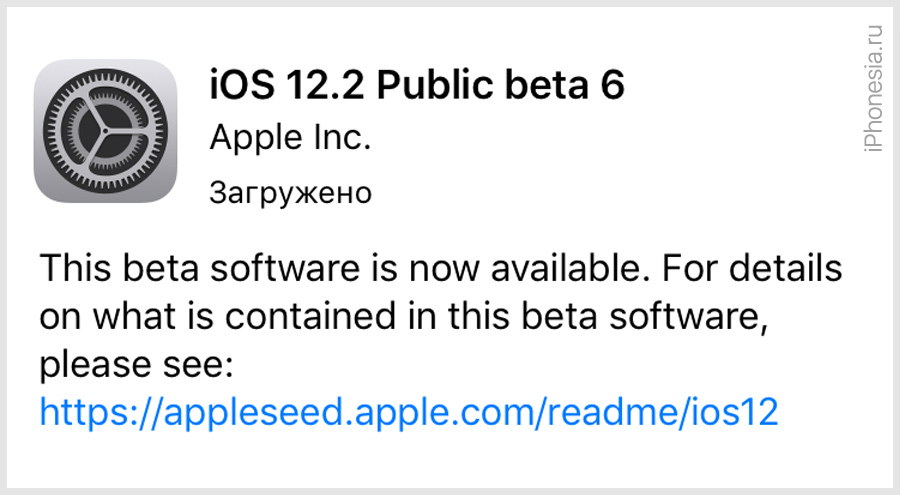Open the appleseed.apple.com readme link

point(409,411)
